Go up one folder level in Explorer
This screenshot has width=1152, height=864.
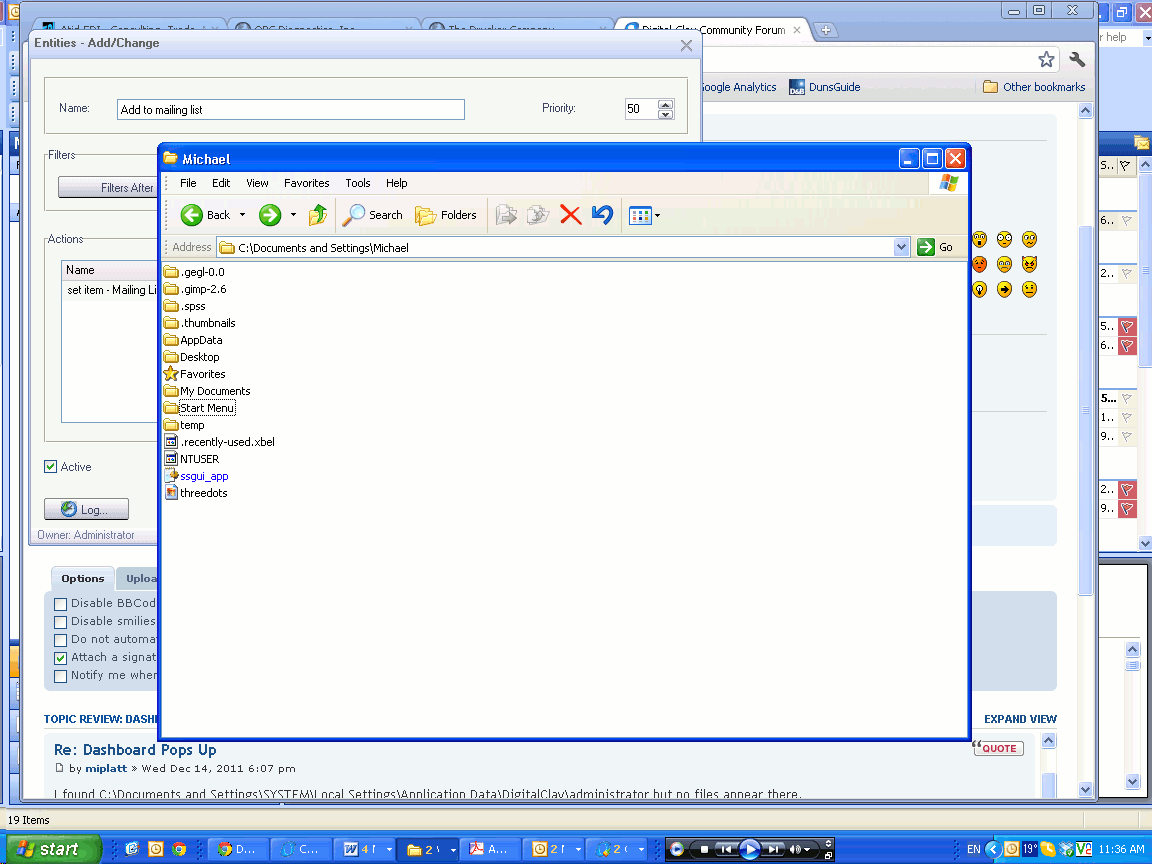(x=317, y=215)
